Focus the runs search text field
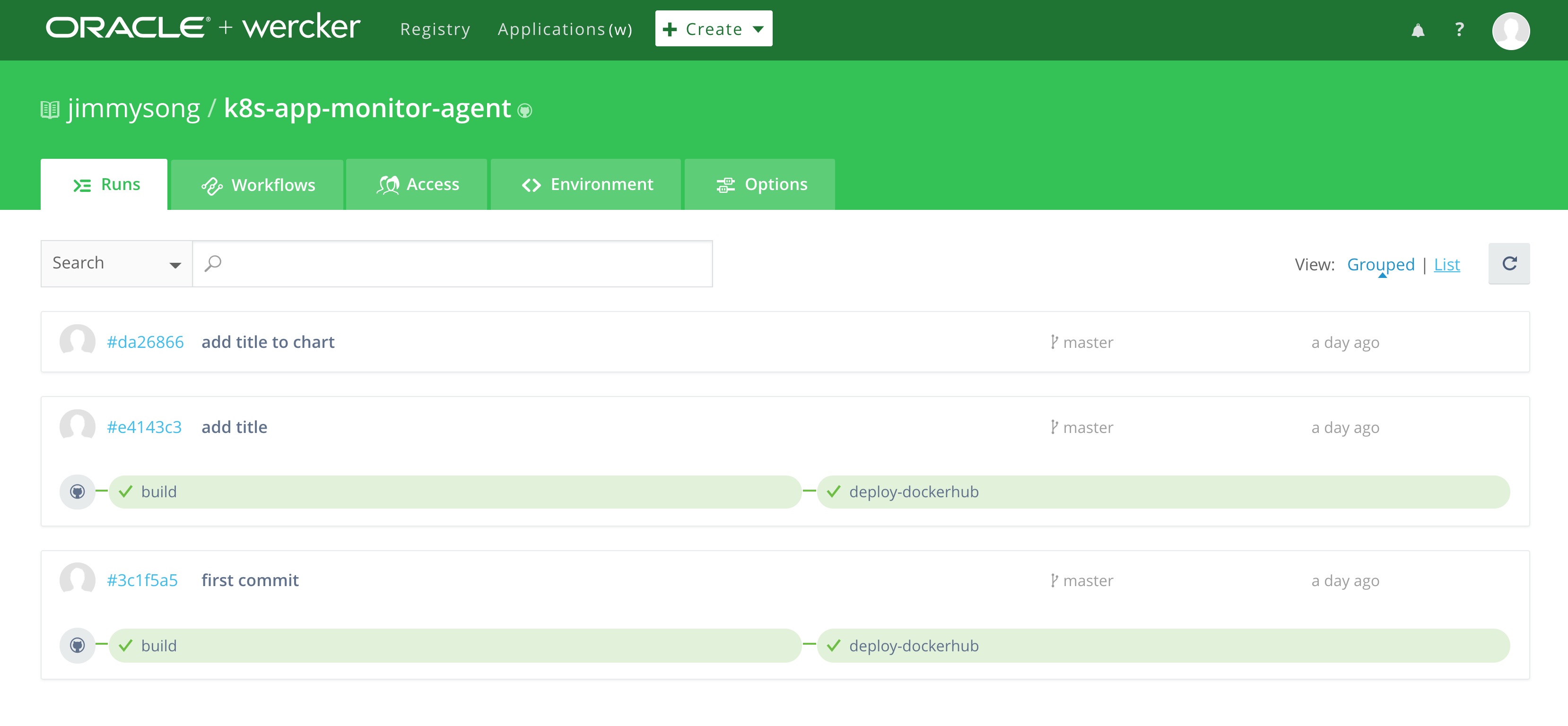The image size is (1568, 726). click(x=462, y=263)
